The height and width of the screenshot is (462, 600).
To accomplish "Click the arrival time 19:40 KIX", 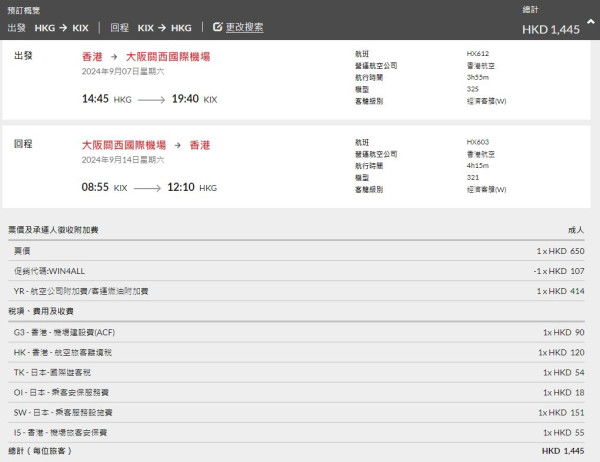I will point(194,99).
